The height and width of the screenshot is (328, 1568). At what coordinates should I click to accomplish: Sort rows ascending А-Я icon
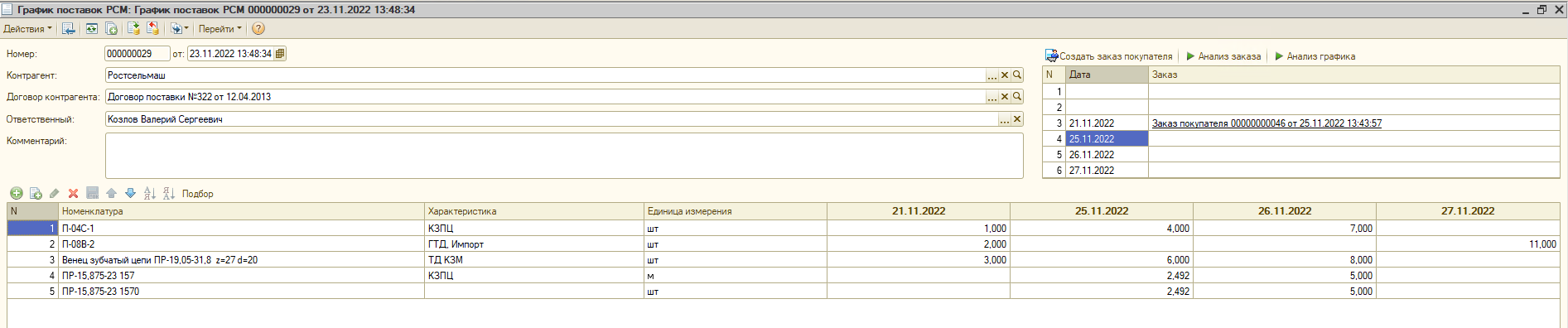pyautogui.click(x=150, y=194)
